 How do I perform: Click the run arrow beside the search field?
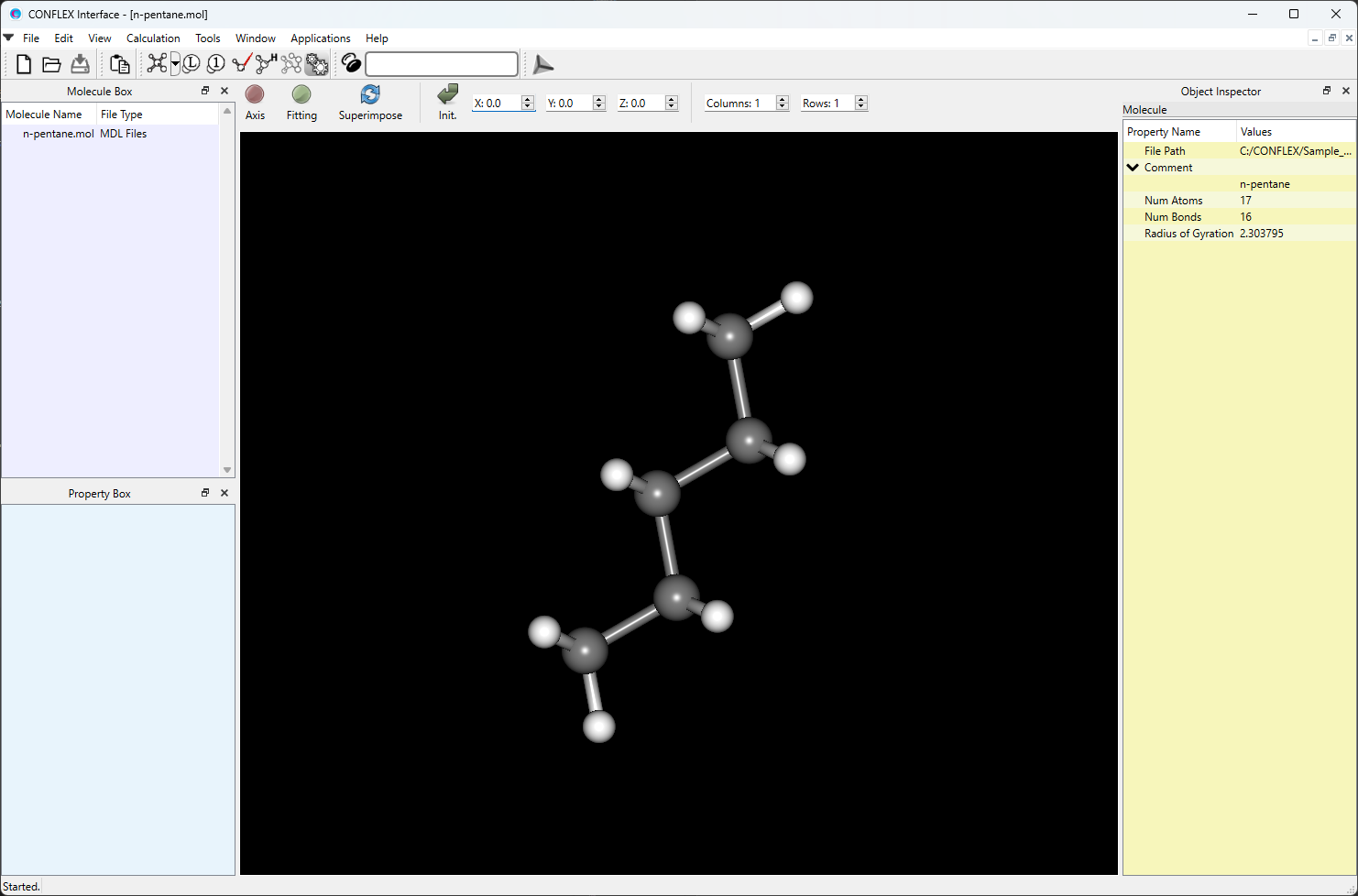tap(542, 64)
